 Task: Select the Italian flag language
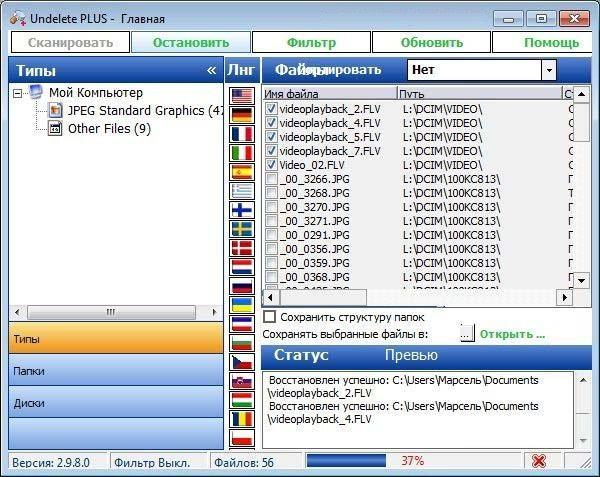pos(242,153)
